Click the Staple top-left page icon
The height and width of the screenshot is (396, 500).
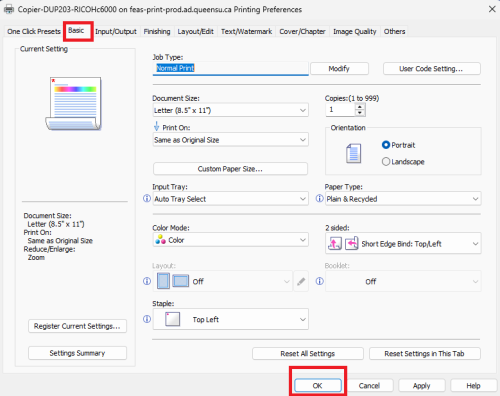[x=172, y=319]
